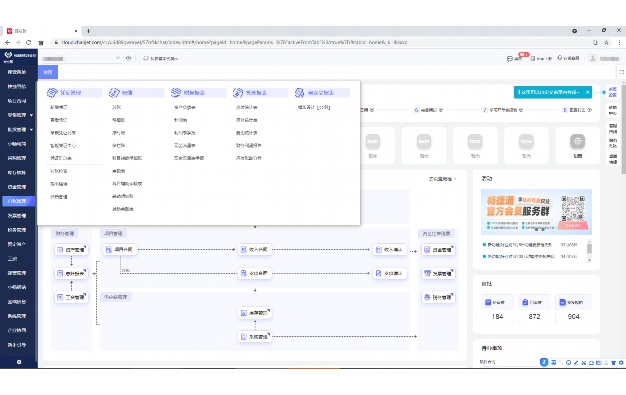This screenshot has height=395, width=626.
Task: Close the teal notification banner with its X
Action: click(x=587, y=92)
